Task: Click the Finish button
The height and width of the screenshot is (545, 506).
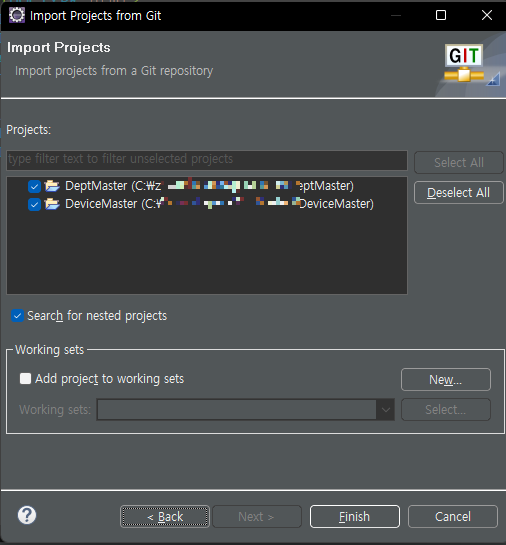Action: click(354, 516)
